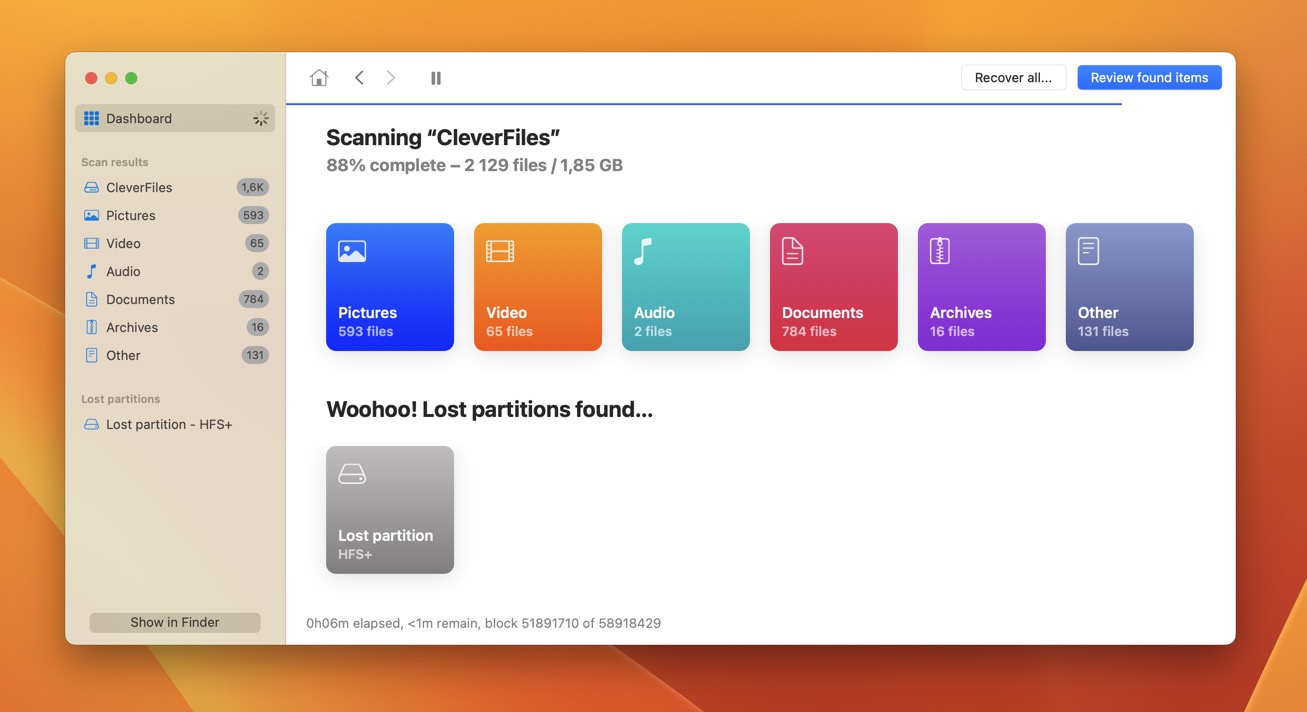Click the spinning progress indicator beside Dashboard

261,118
